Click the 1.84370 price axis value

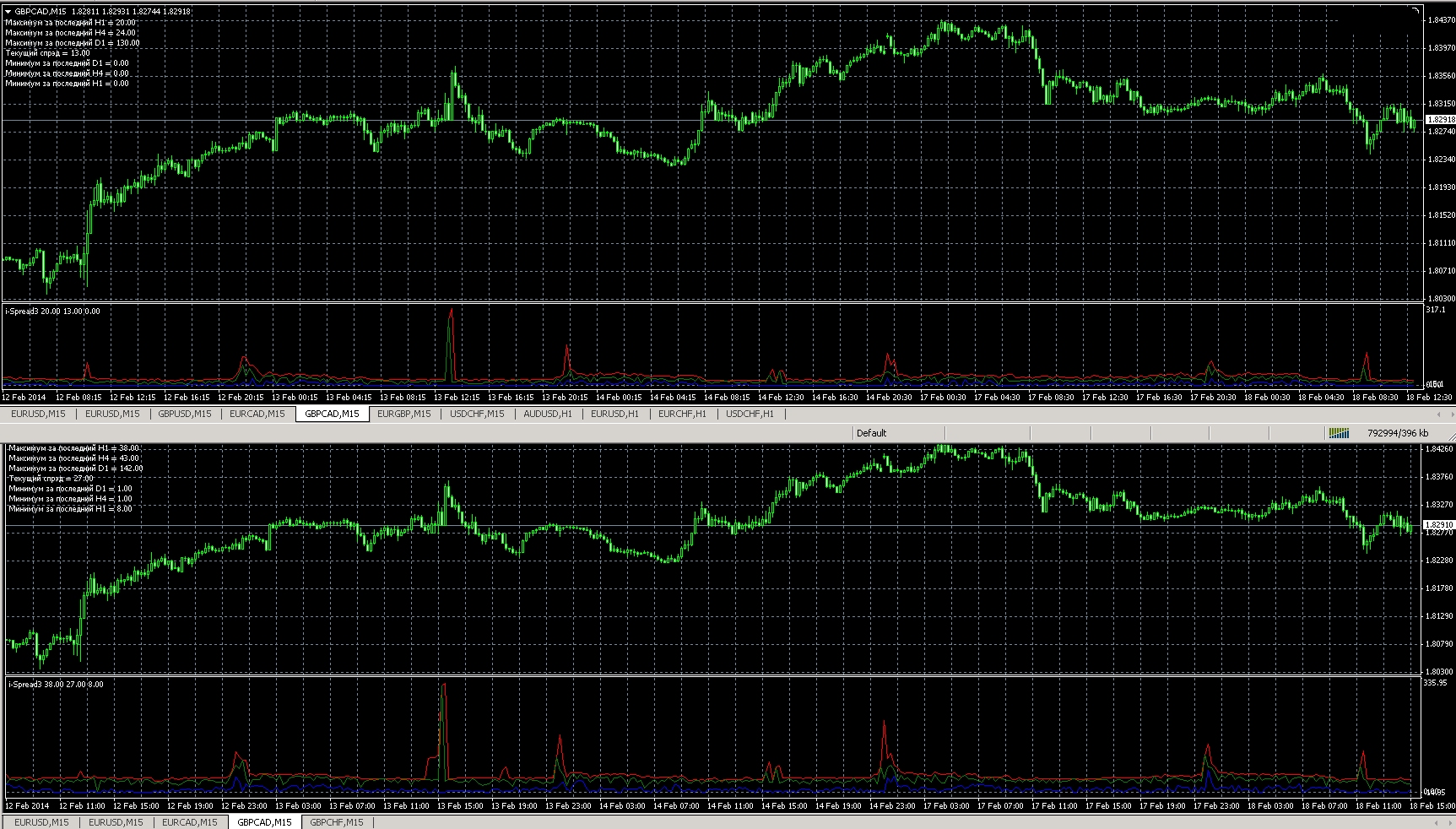tap(1440, 19)
